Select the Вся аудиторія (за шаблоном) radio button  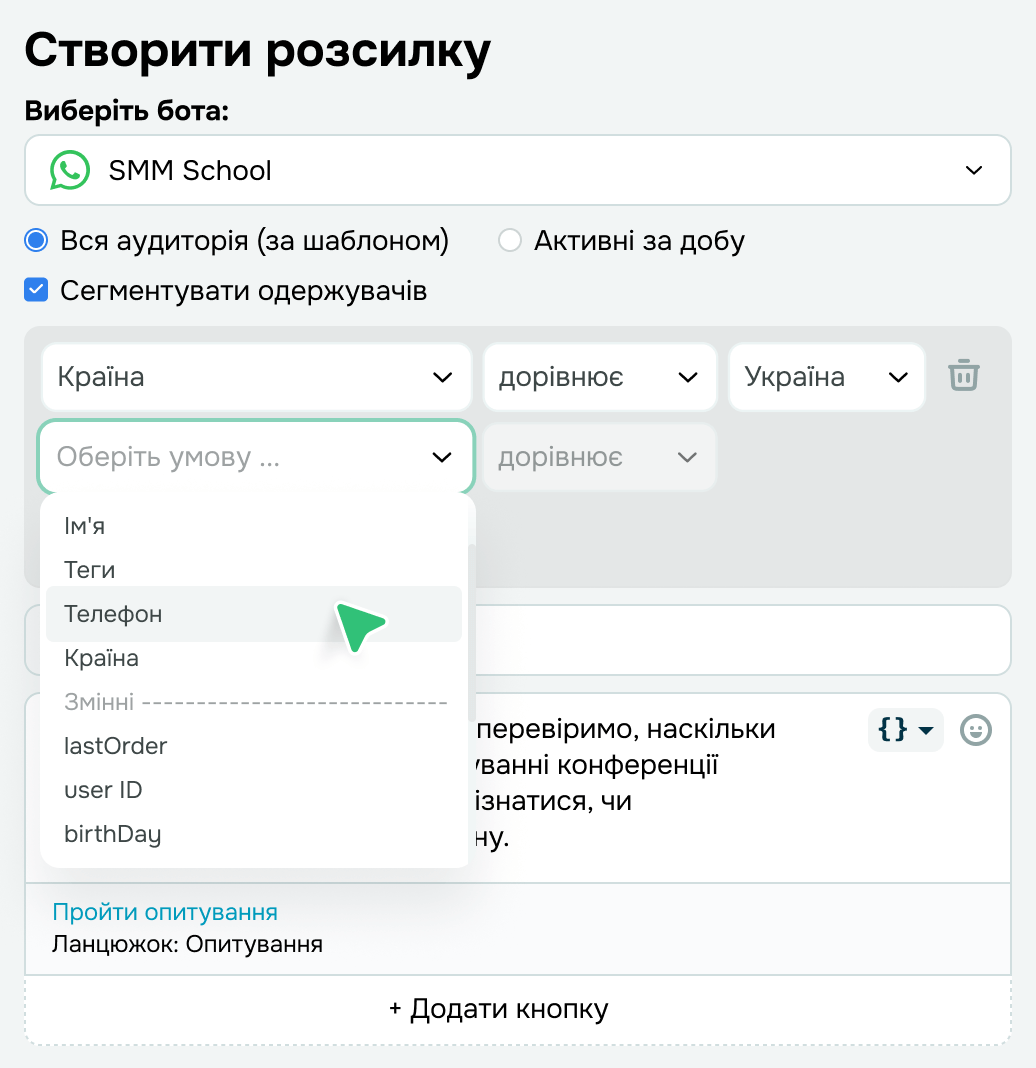pyautogui.click(x=37, y=241)
